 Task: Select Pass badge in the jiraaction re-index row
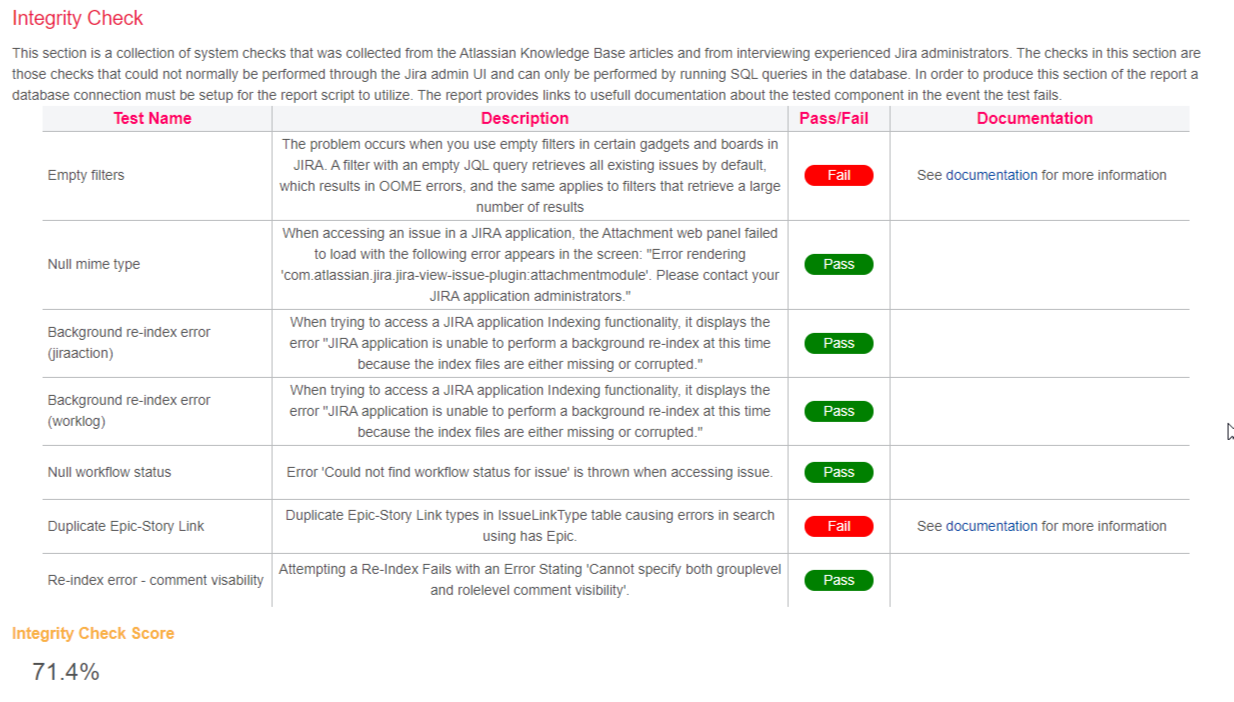(838, 343)
